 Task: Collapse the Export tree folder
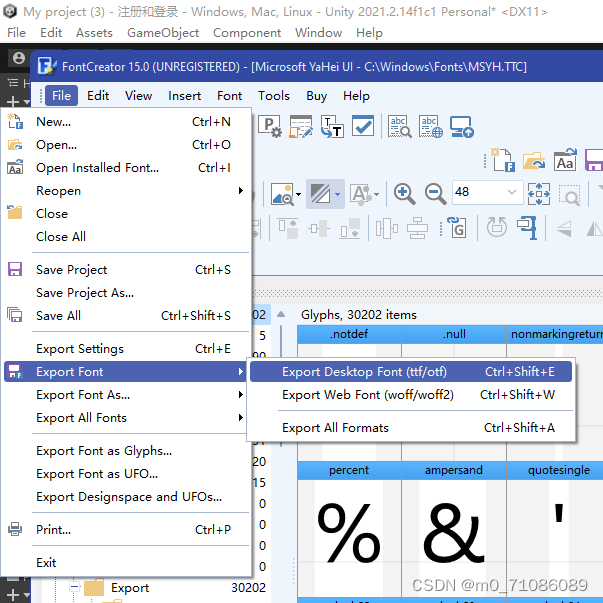pos(75,588)
